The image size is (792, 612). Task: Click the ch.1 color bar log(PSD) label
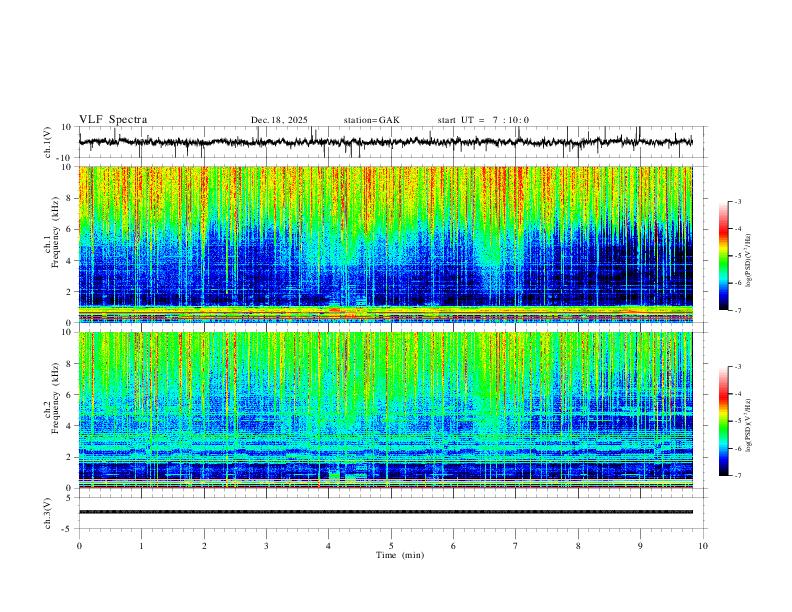749,260
